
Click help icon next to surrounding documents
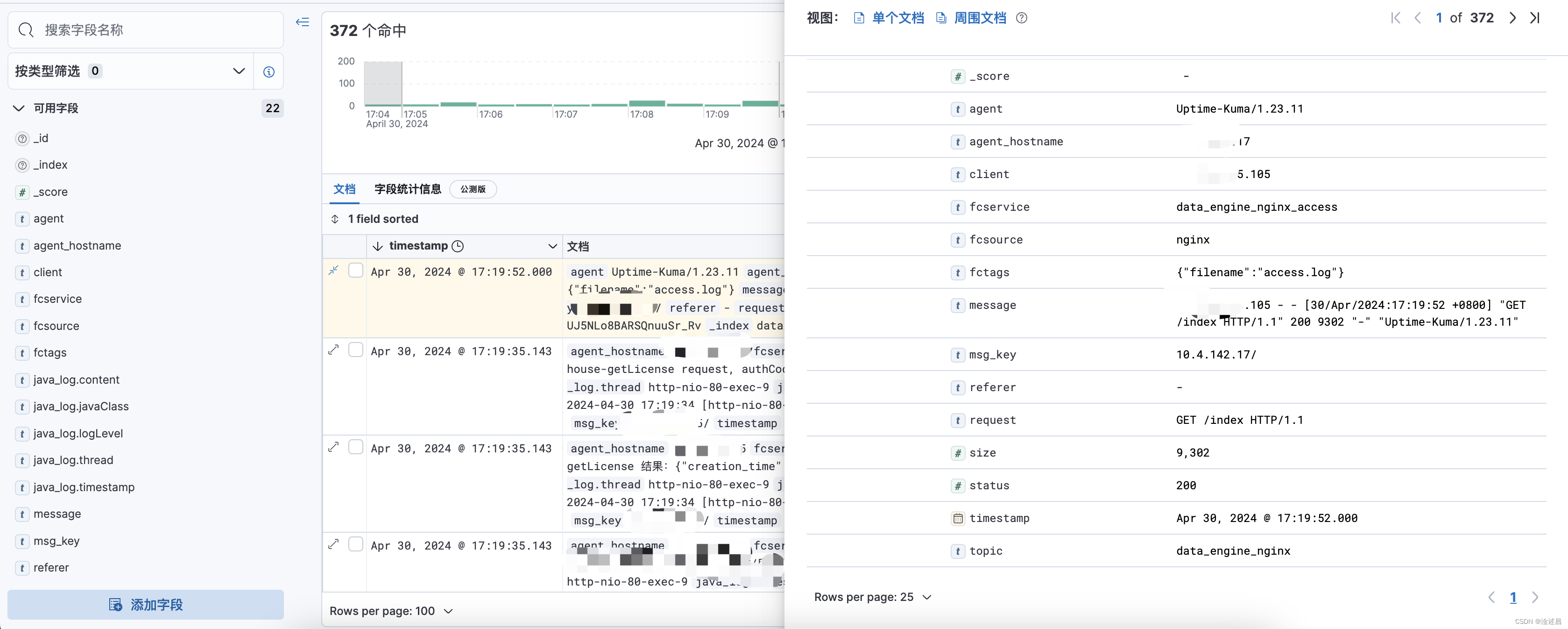[1022, 18]
